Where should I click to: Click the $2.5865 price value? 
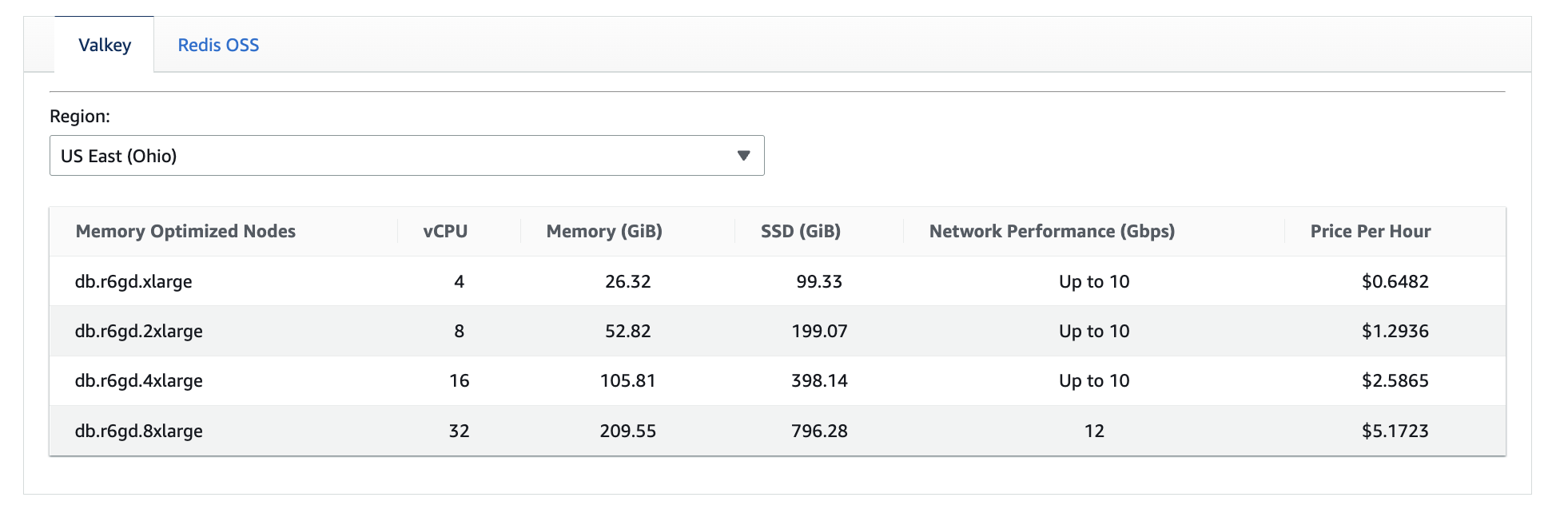(1395, 380)
